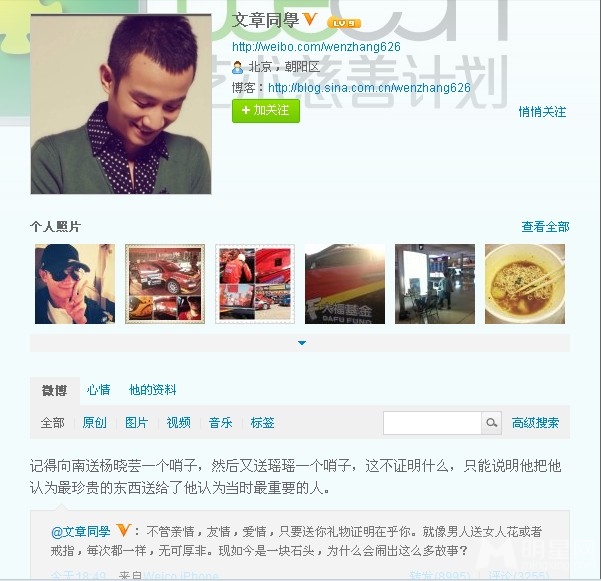Filter posts by 图片

pos(136,423)
